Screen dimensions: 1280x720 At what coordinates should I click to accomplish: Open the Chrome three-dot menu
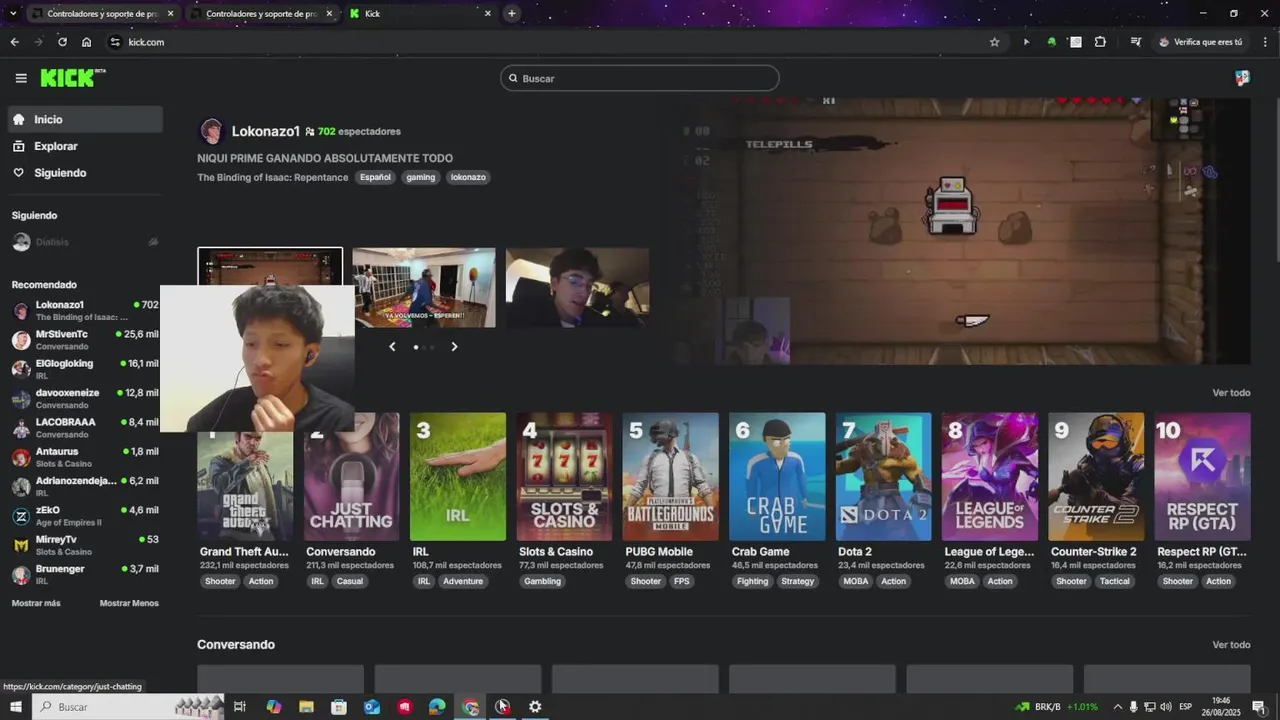point(1263,42)
